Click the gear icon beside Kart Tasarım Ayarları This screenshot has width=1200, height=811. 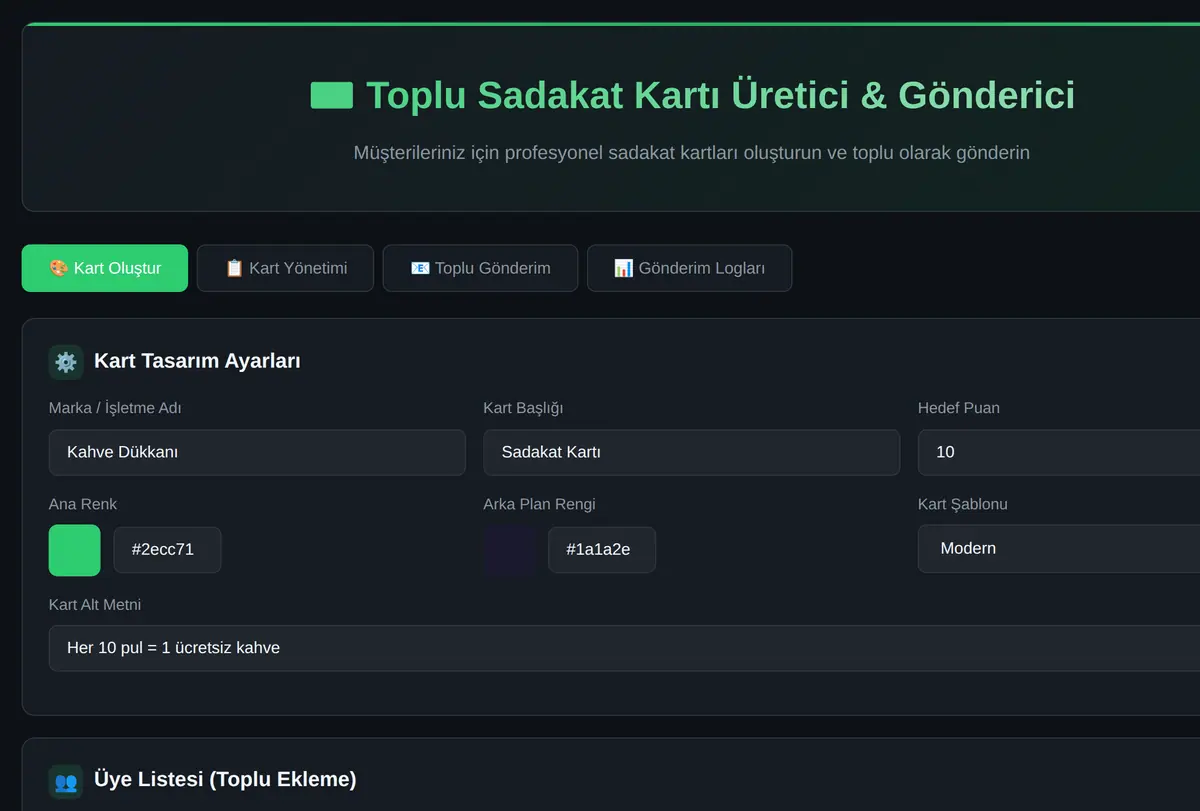pyautogui.click(x=66, y=362)
